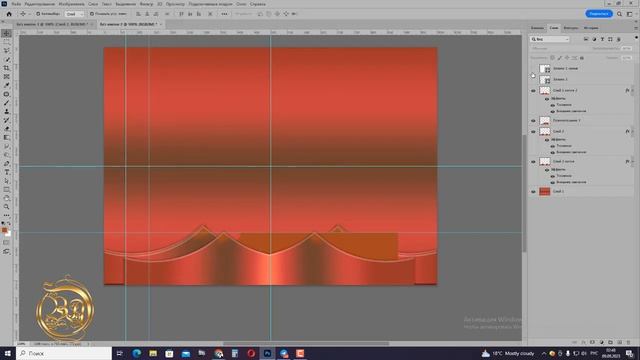Open the 'Изображение' menu
This screenshot has width=640, height=360.
tap(71, 4)
